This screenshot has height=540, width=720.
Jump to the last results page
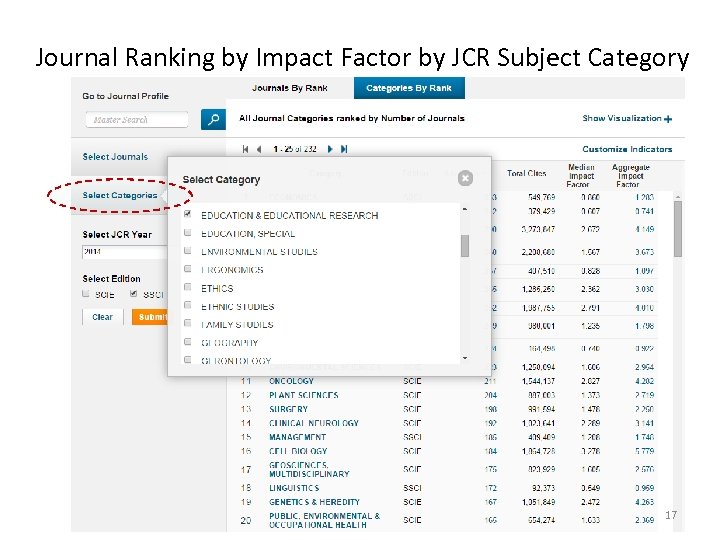[344, 149]
